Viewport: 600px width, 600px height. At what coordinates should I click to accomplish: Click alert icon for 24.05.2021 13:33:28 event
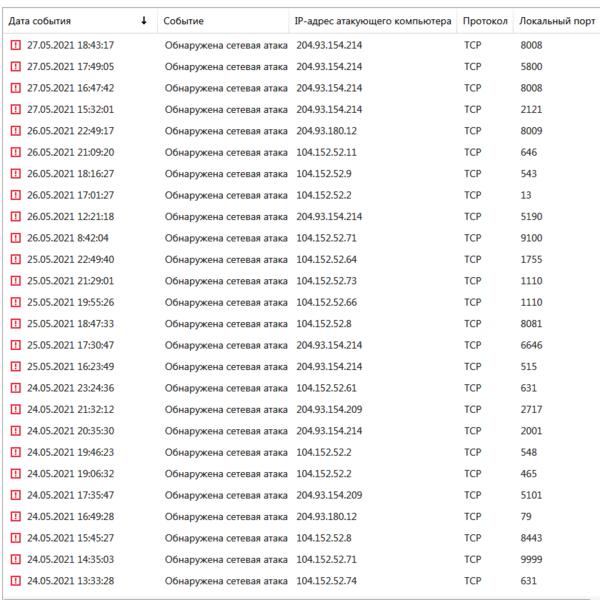pyautogui.click(x=15, y=581)
